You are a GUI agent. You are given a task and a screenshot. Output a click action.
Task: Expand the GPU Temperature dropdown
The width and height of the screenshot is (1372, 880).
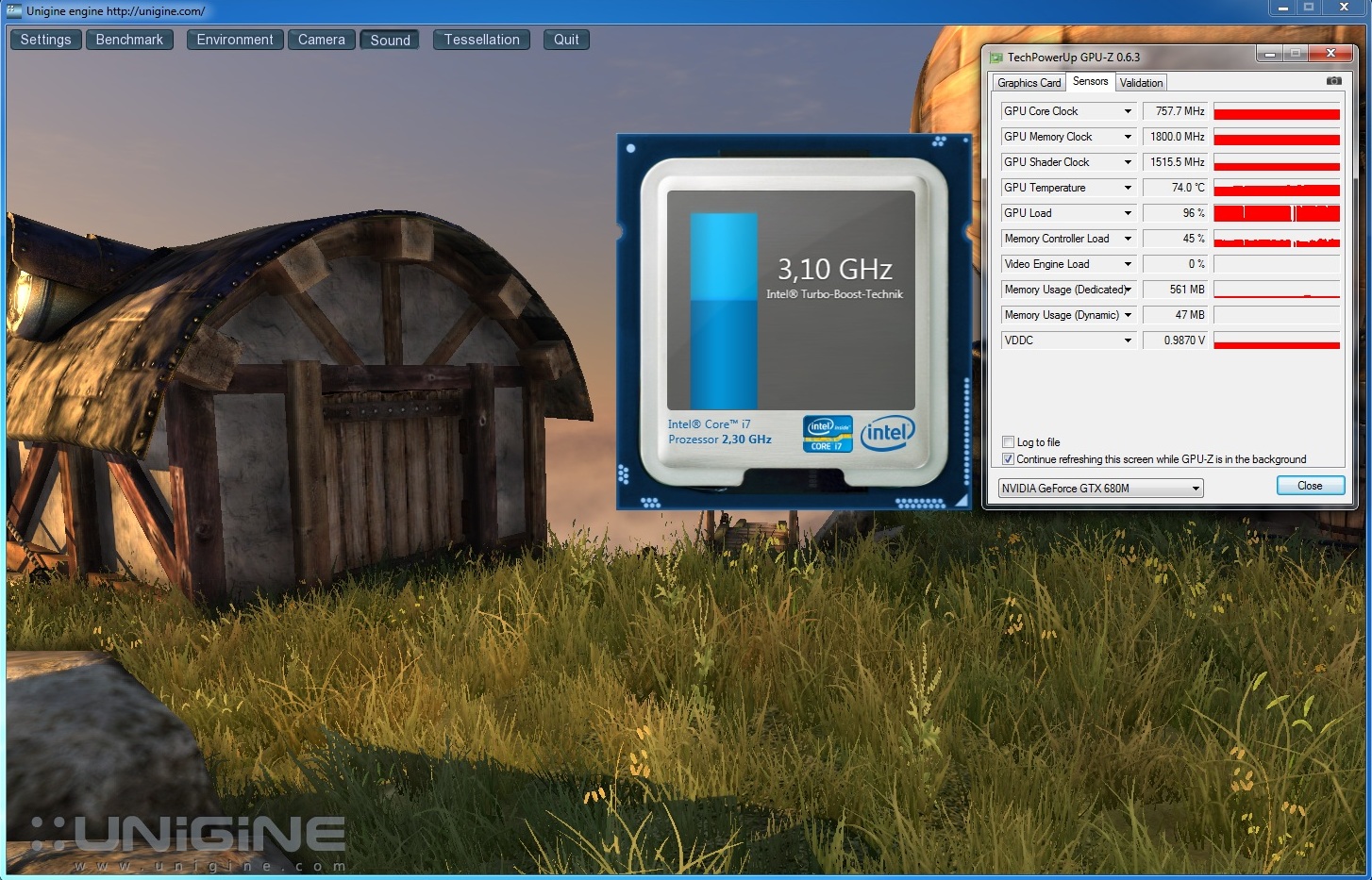1127,188
